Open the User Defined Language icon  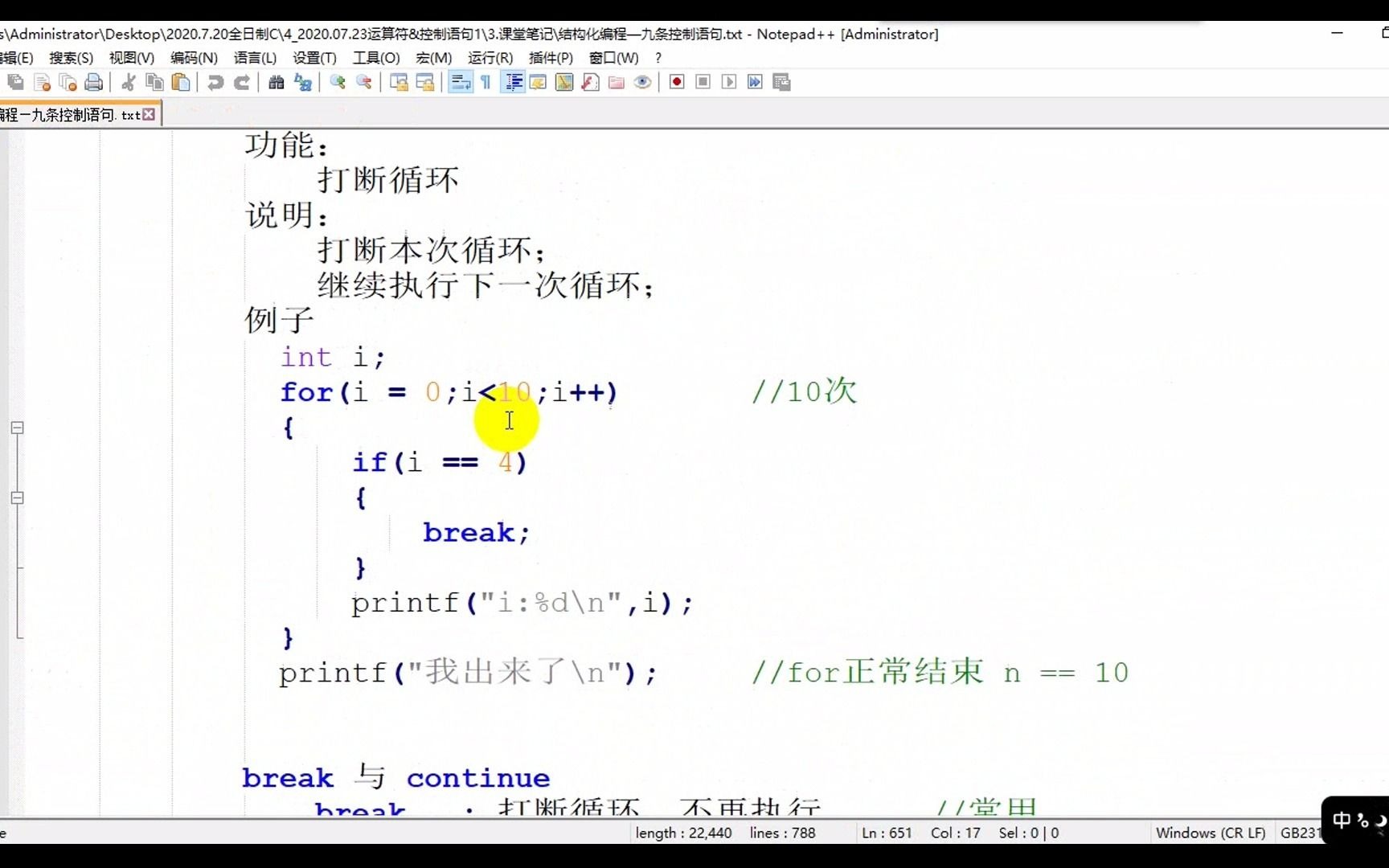[539, 82]
